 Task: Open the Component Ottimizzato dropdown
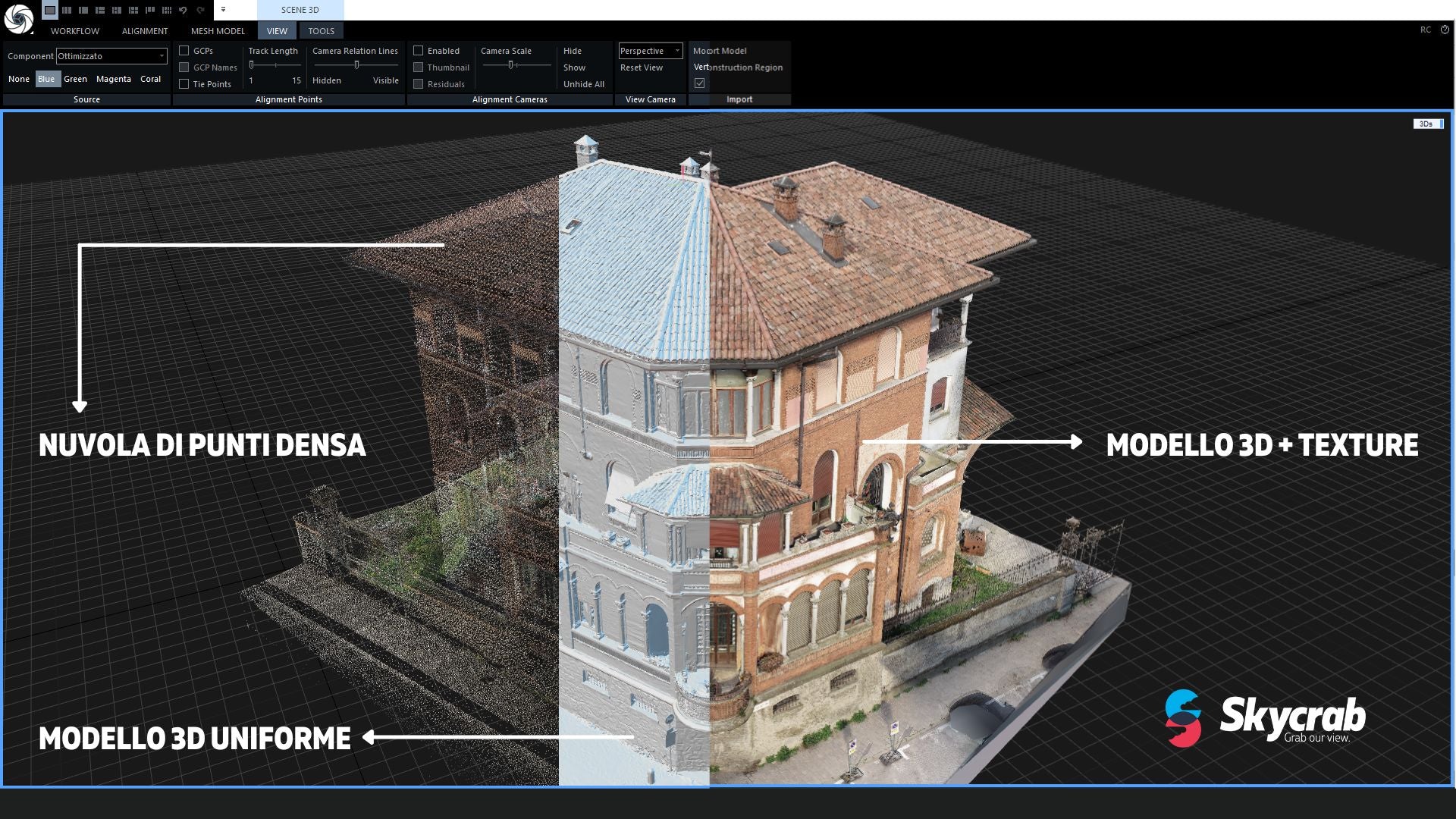111,56
